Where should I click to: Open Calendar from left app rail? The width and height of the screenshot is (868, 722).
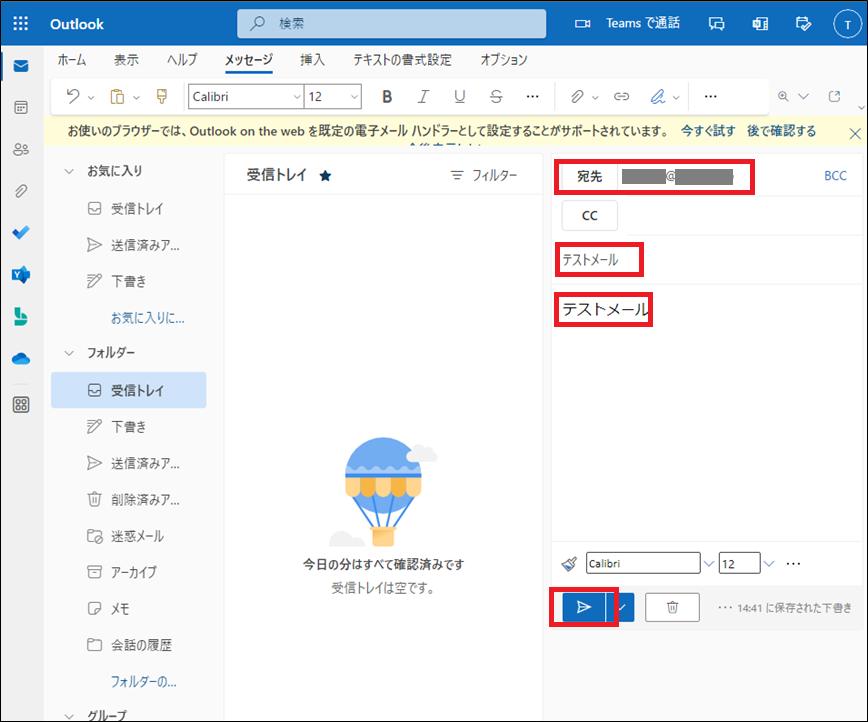tap(21, 107)
